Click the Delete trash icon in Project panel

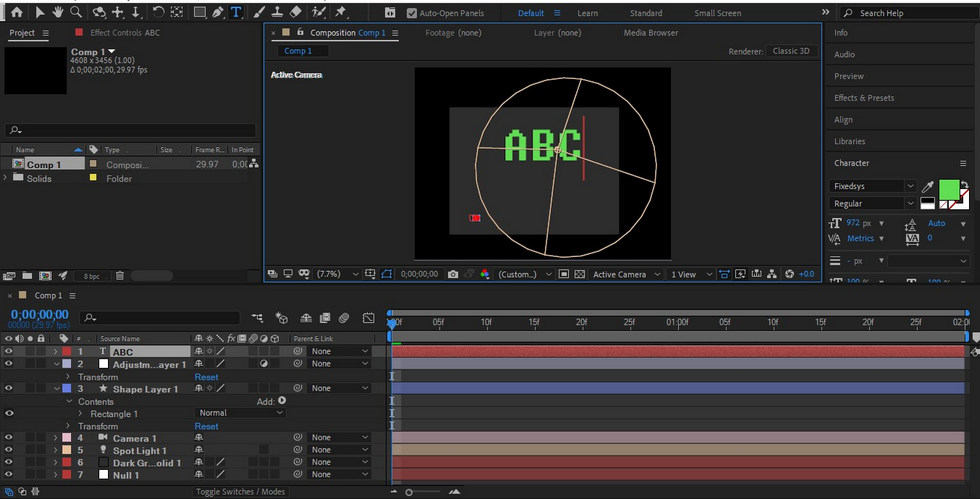click(x=119, y=275)
